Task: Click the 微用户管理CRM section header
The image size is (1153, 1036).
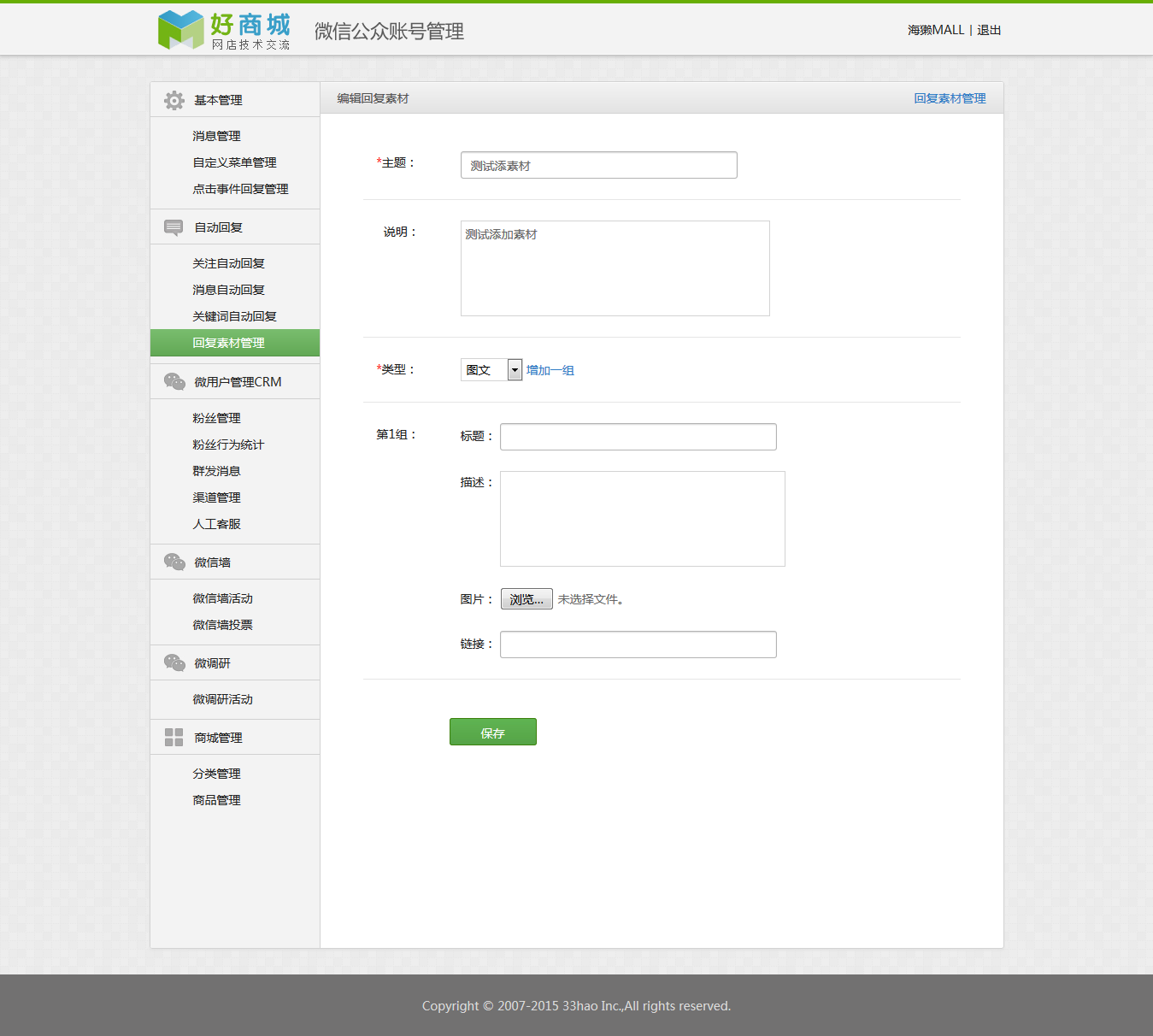Action: [235, 381]
